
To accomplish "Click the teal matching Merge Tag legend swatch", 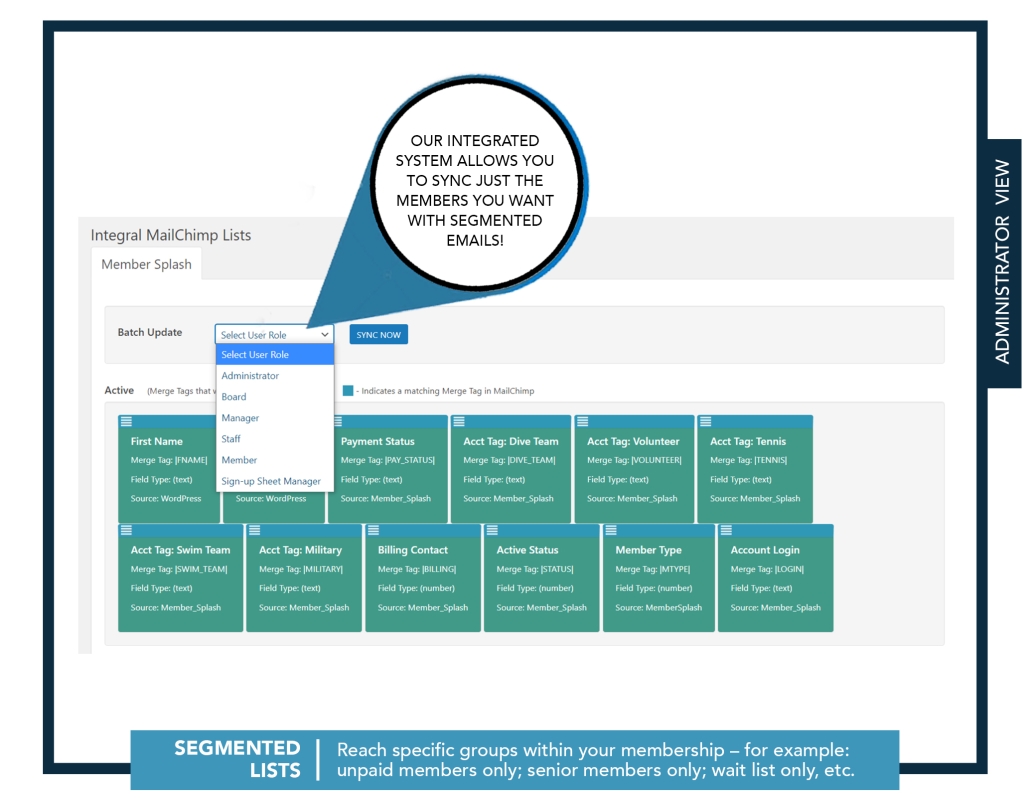I will pyautogui.click(x=348, y=391).
